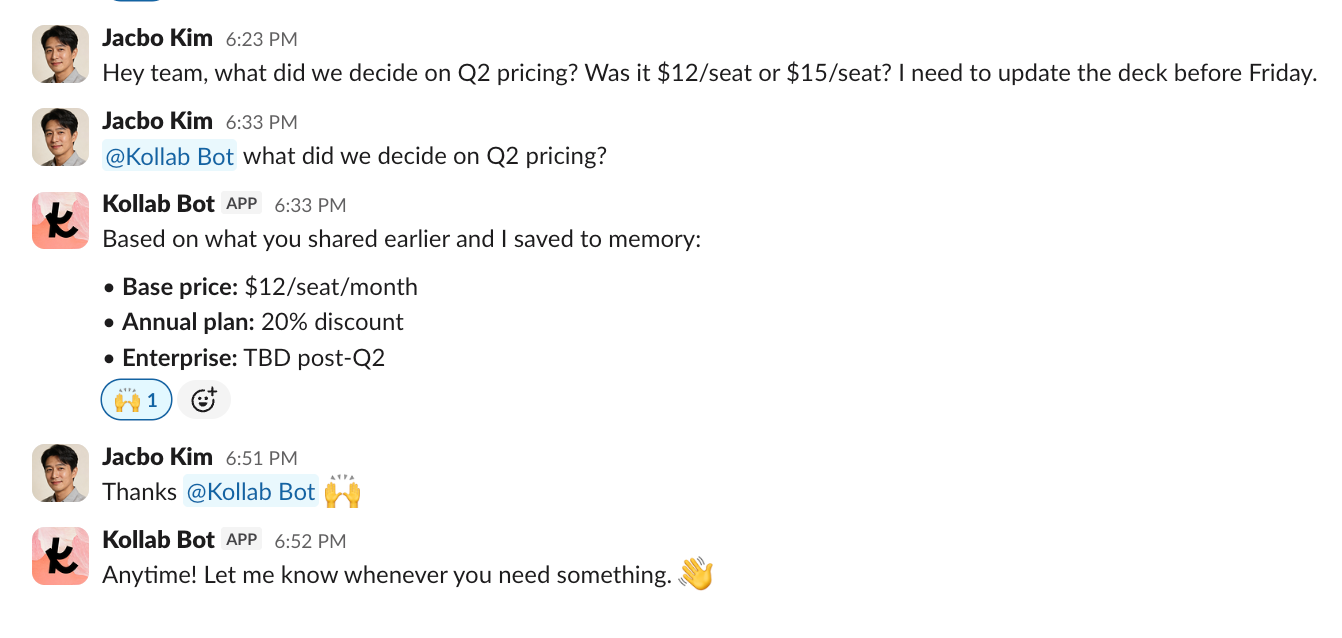Open the 6:52 PM timestamp link

pos(310,541)
